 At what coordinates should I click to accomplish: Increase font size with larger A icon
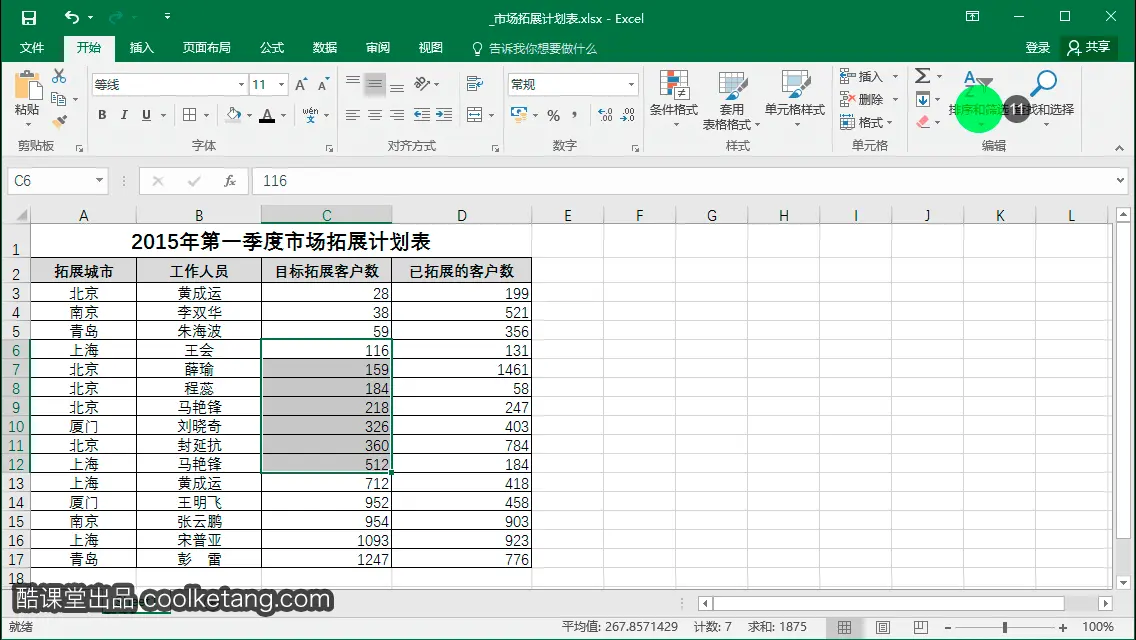pos(301,85)
